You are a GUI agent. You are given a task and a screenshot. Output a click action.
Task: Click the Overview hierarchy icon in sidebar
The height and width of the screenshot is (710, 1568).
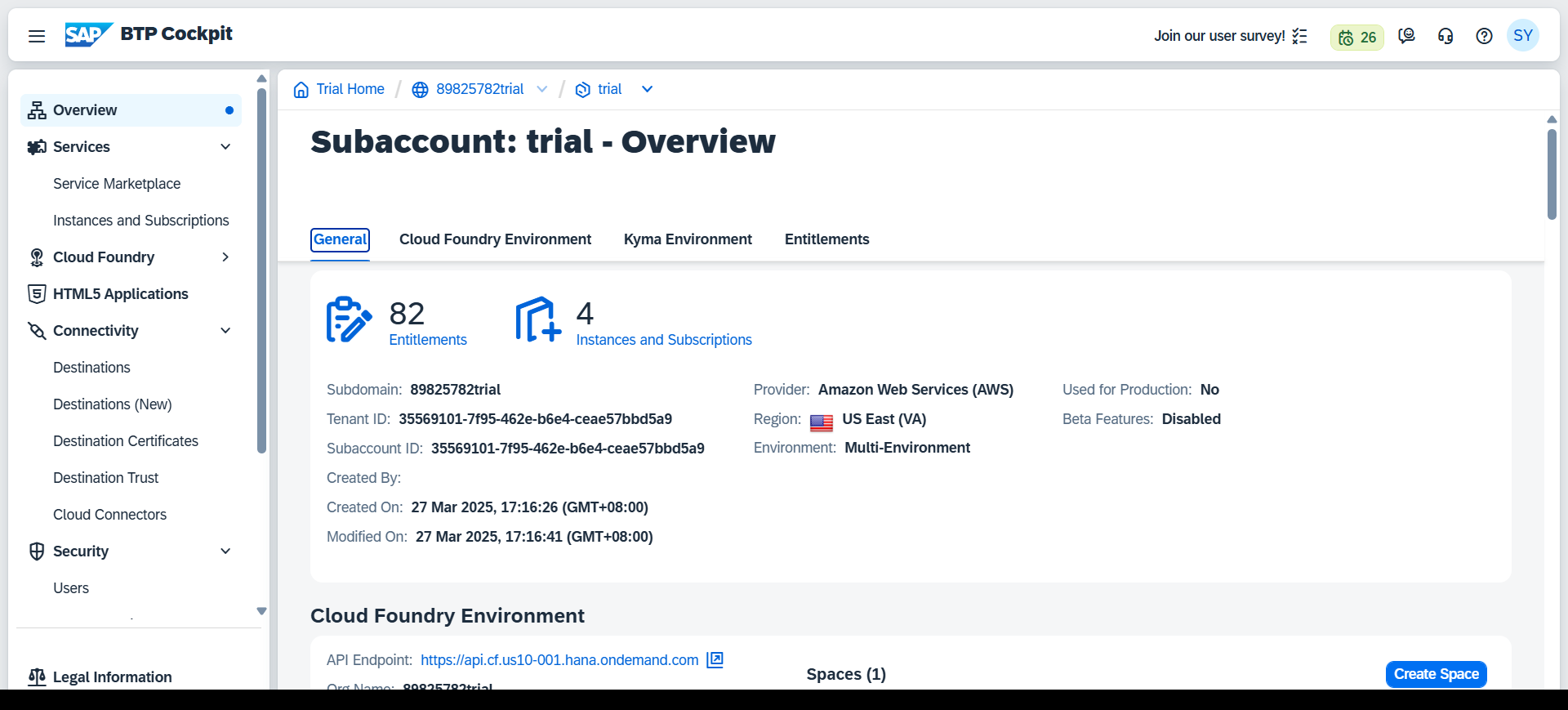tap(37, 110)
